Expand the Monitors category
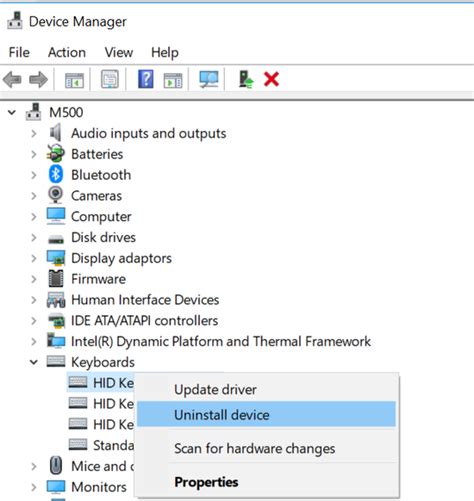474x501 pixels. click(34, 487)
